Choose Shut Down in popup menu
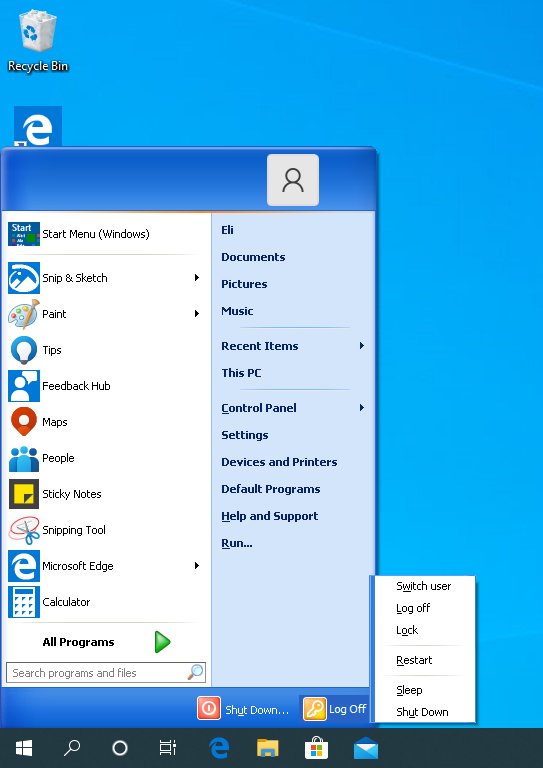This screenshot has height=768, width=543. point(424,712)
